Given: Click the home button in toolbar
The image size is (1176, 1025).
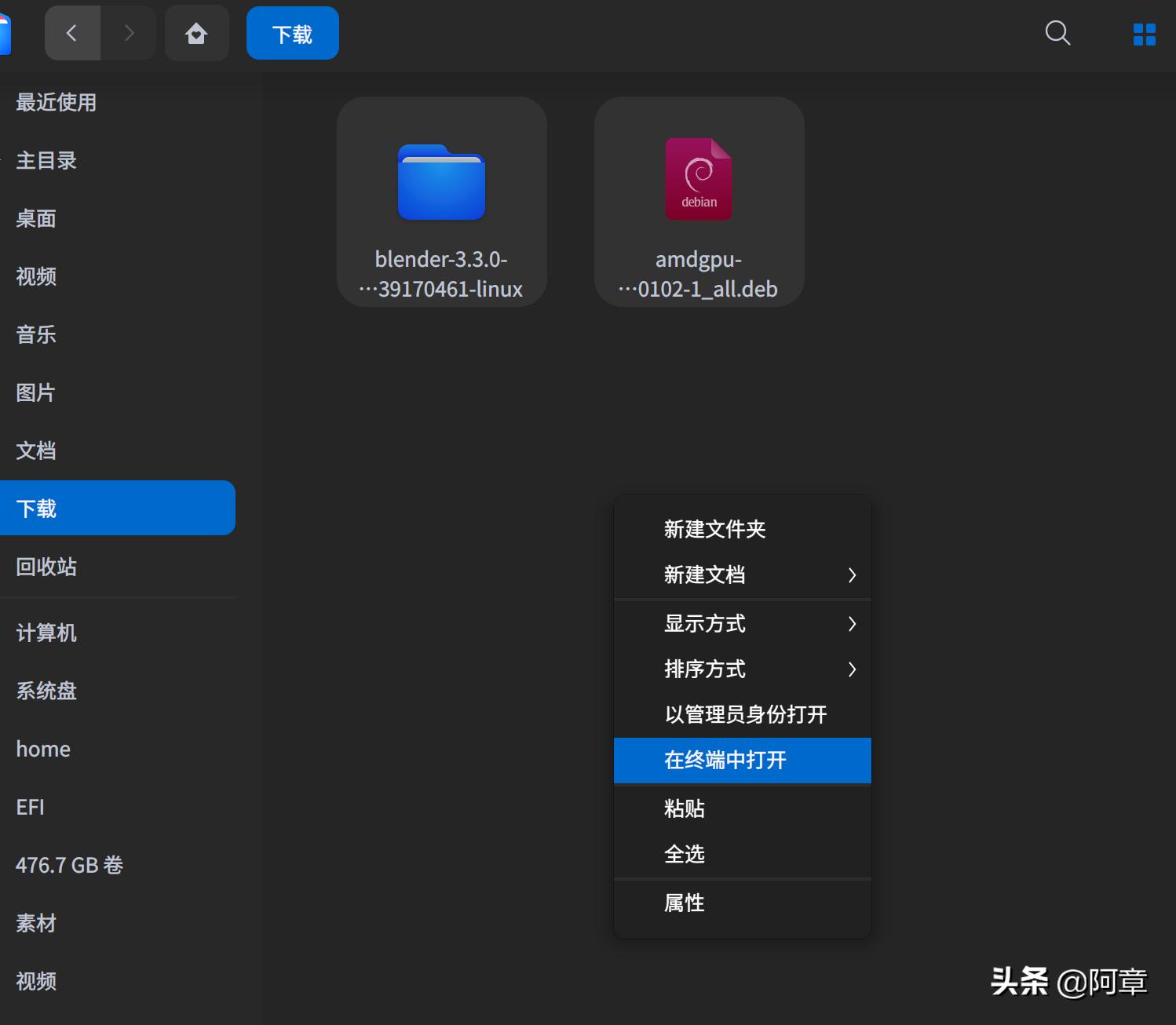Looking at the screenshot, I should tap(196, 33).
